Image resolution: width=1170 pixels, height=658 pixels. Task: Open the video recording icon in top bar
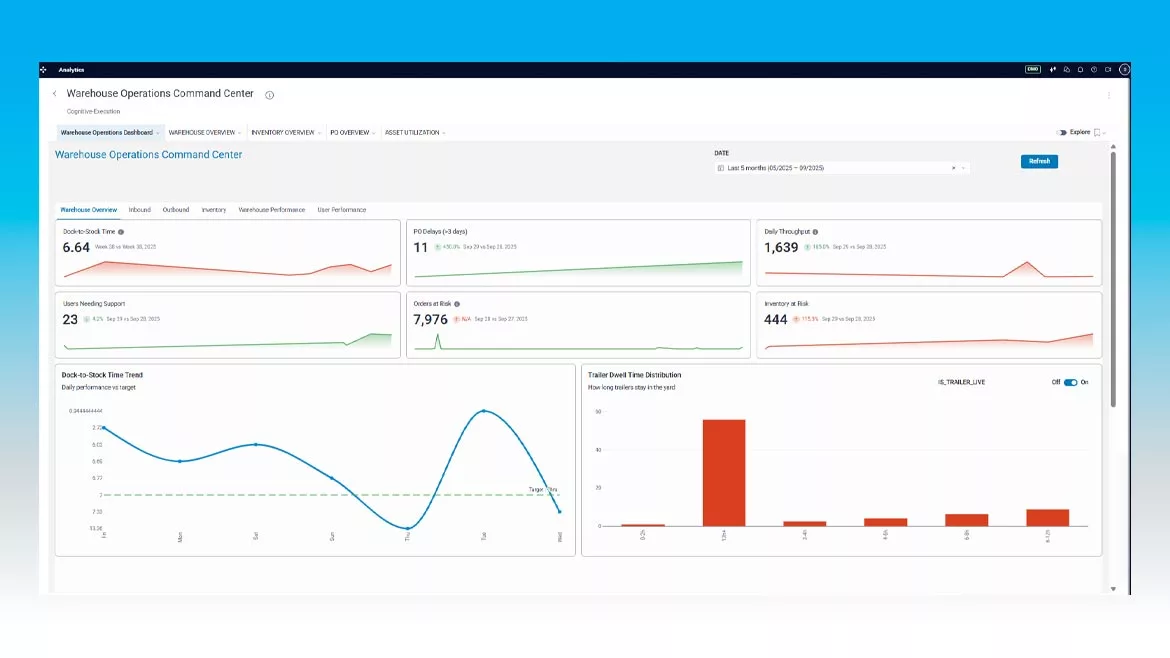click(x=1108, y=69)
